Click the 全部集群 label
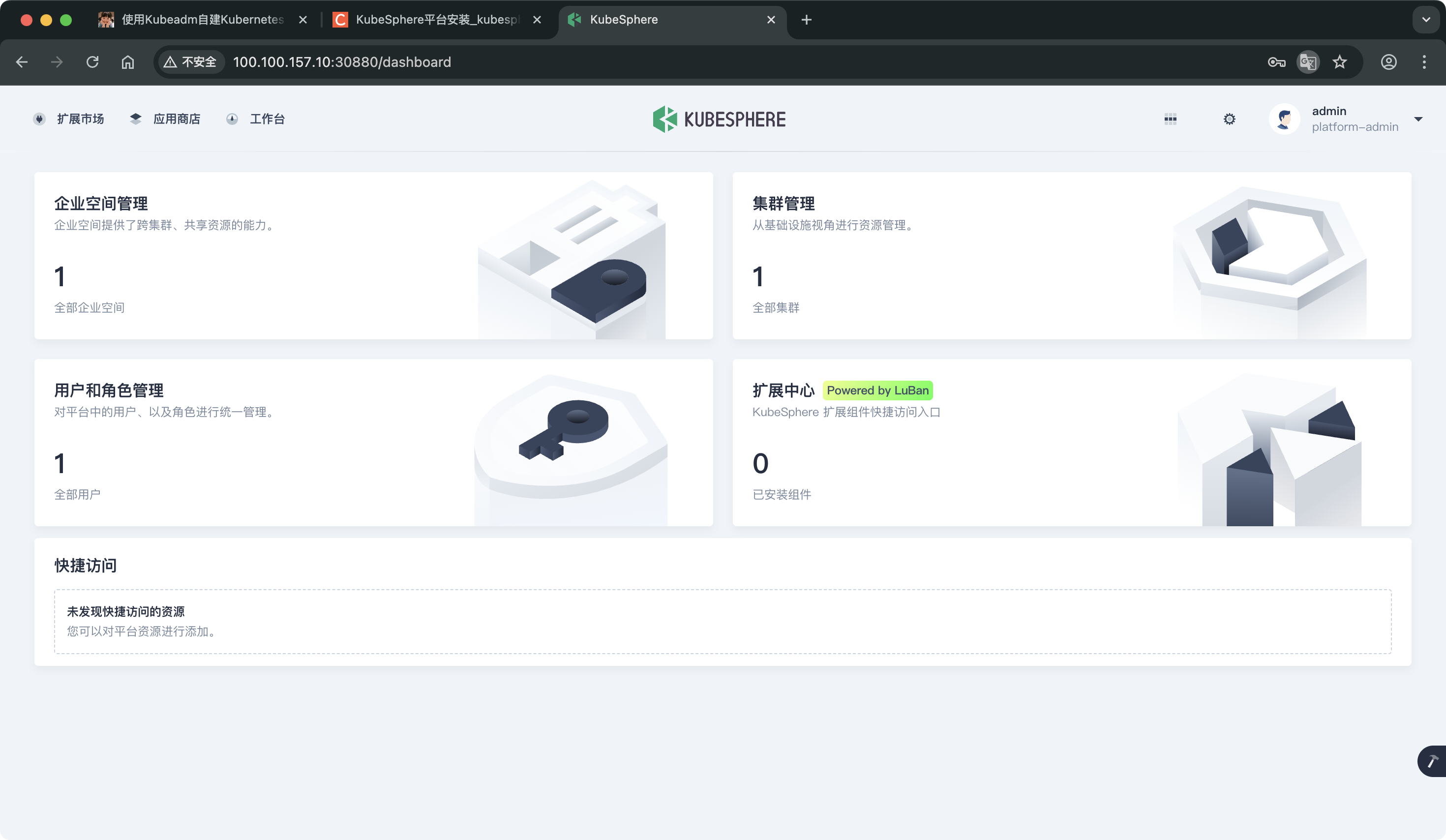This screenshot has width=1446, height=840. pyautogui.click(x=776, y=307)
